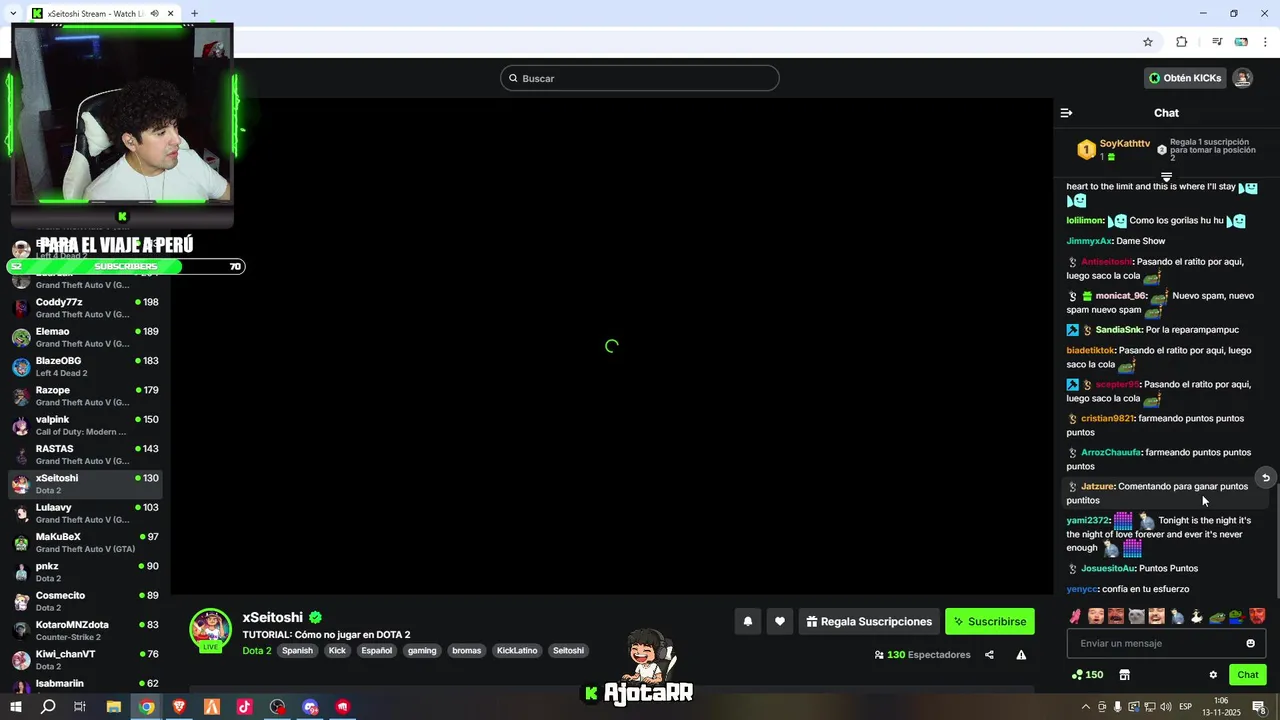Click SoyKathttv top gifter name

1125,143
